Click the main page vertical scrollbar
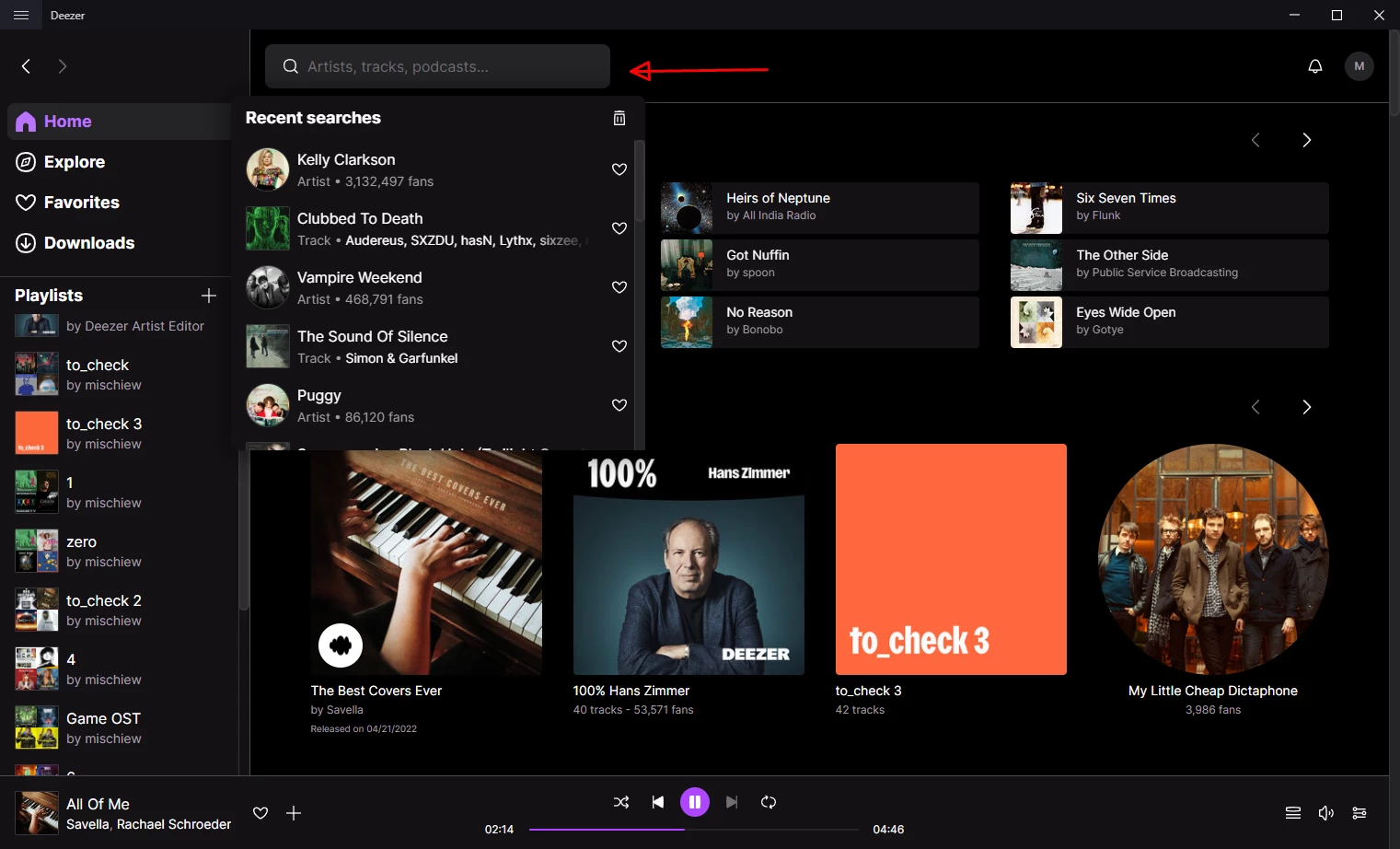This screenshot has height=849, width=1400. (x=1394, y=74)
